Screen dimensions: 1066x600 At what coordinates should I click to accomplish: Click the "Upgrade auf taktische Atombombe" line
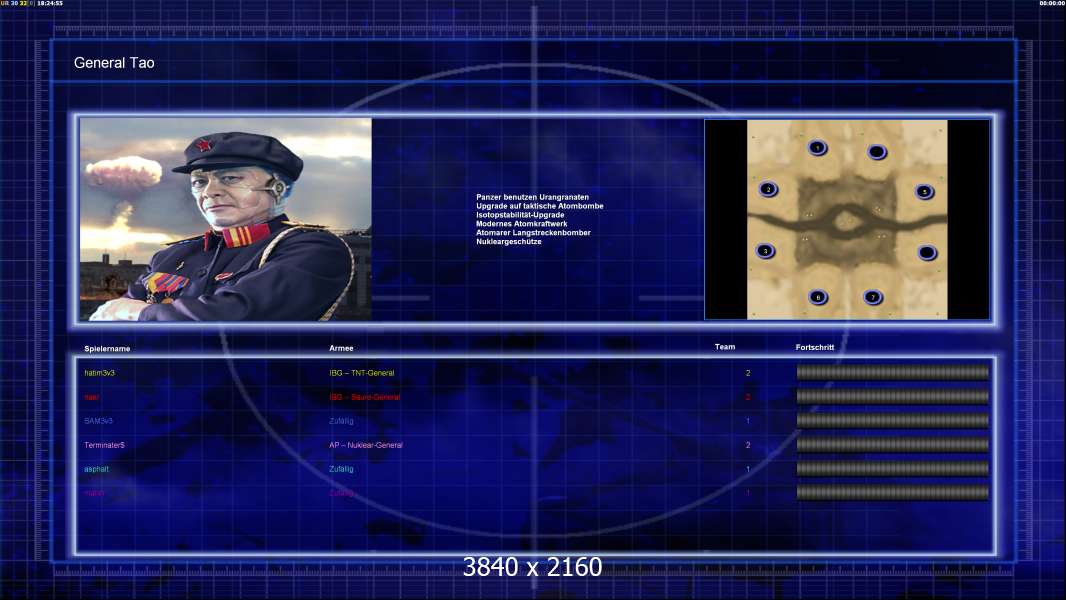pos(540,206)
